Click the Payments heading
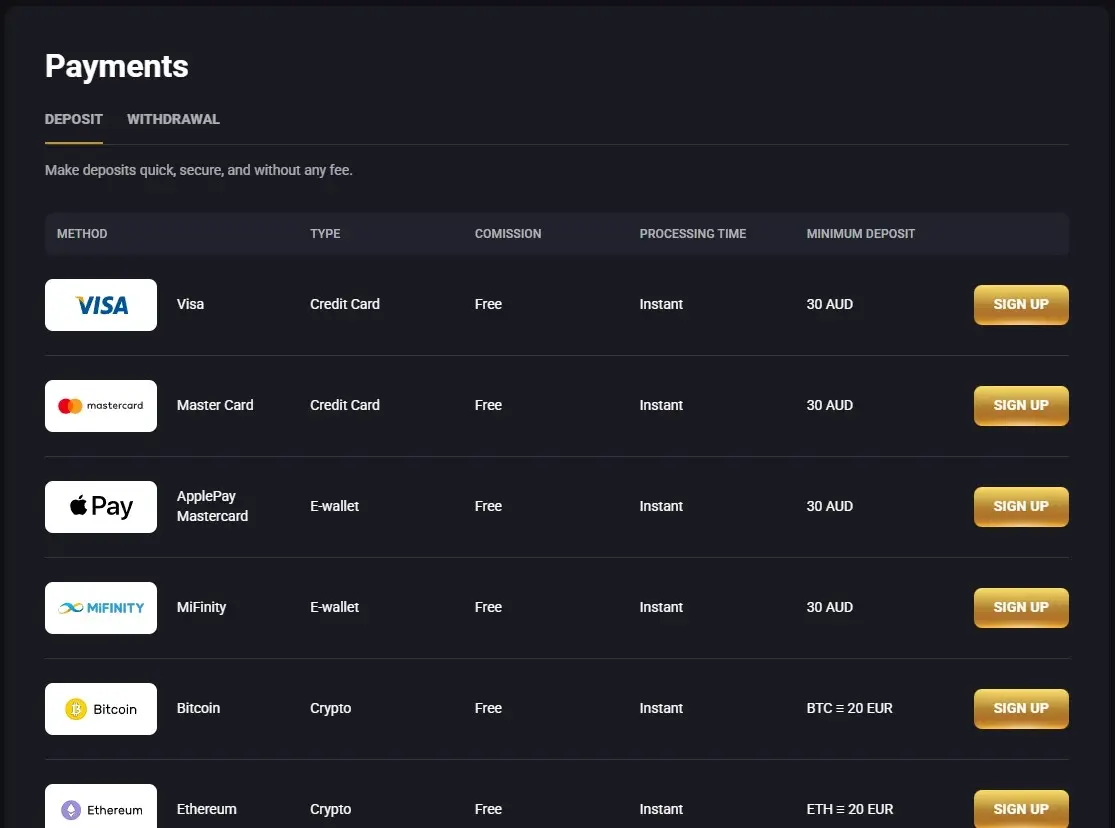1115x828 pixels. 117,66
